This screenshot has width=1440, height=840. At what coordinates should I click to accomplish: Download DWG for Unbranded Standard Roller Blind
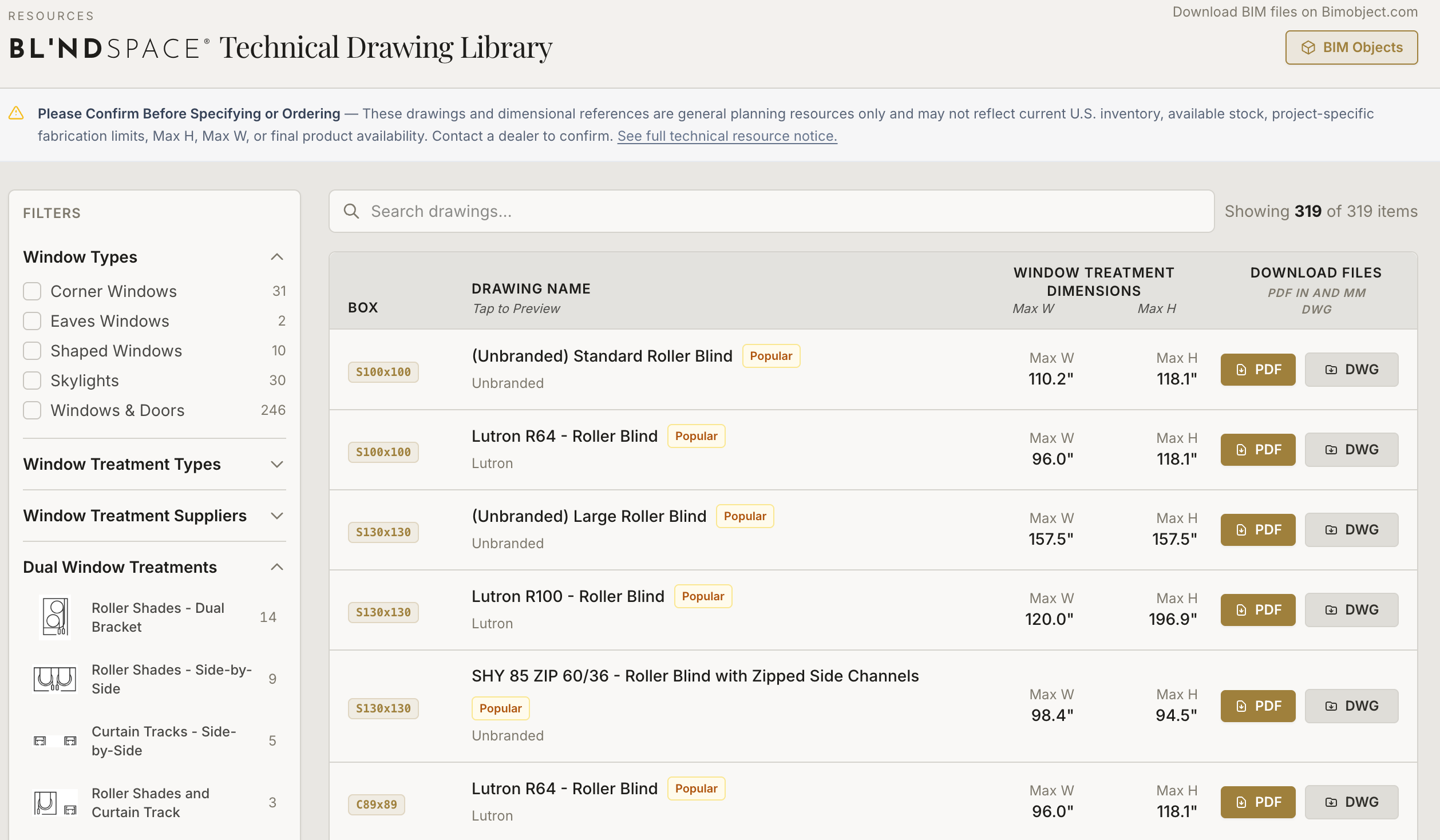point(1352,370)
